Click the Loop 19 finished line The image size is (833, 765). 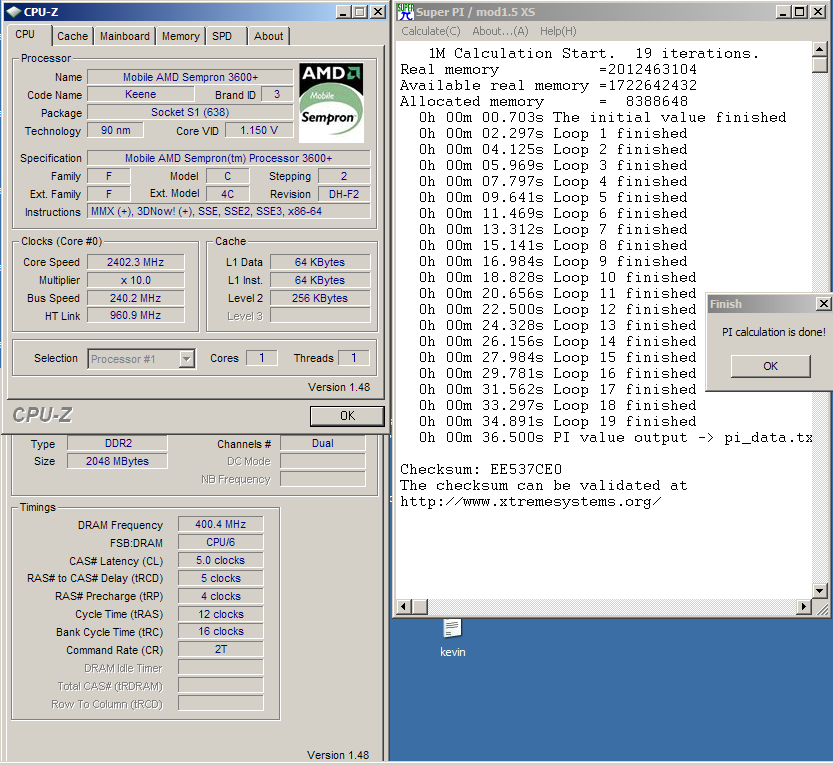tap(557, 422)
